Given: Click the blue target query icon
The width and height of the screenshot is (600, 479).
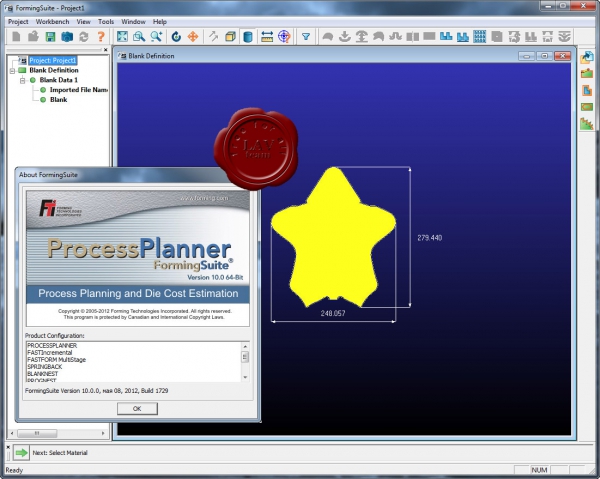Looking at the screenshot, I should click(284, 37).
